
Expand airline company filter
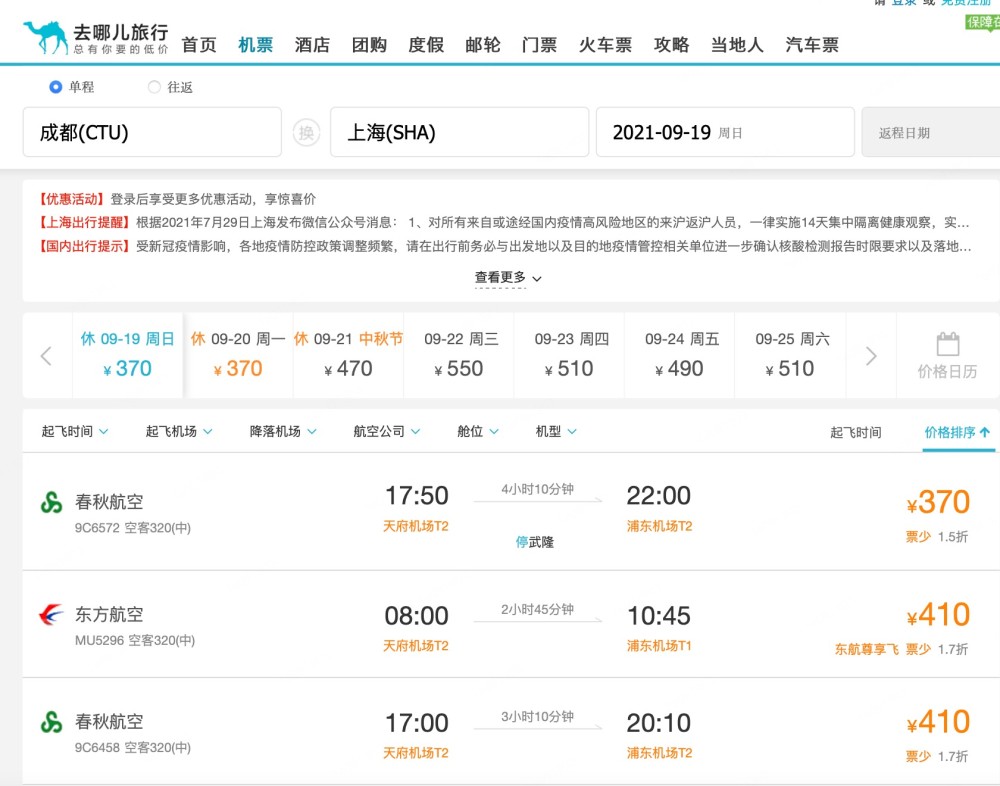click(x=386, y=431)
